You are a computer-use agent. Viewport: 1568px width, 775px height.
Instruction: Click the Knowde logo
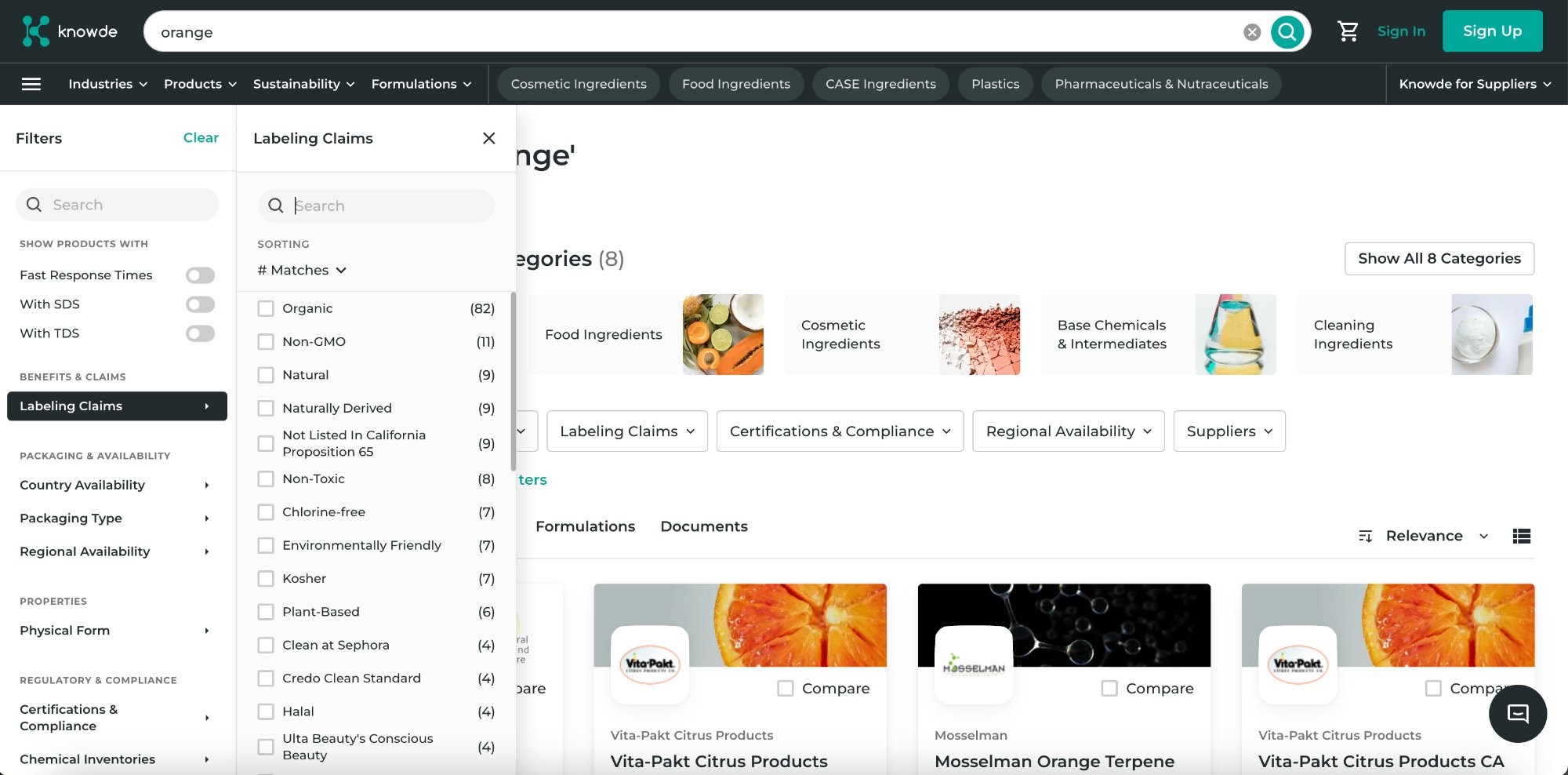point(69,31)
